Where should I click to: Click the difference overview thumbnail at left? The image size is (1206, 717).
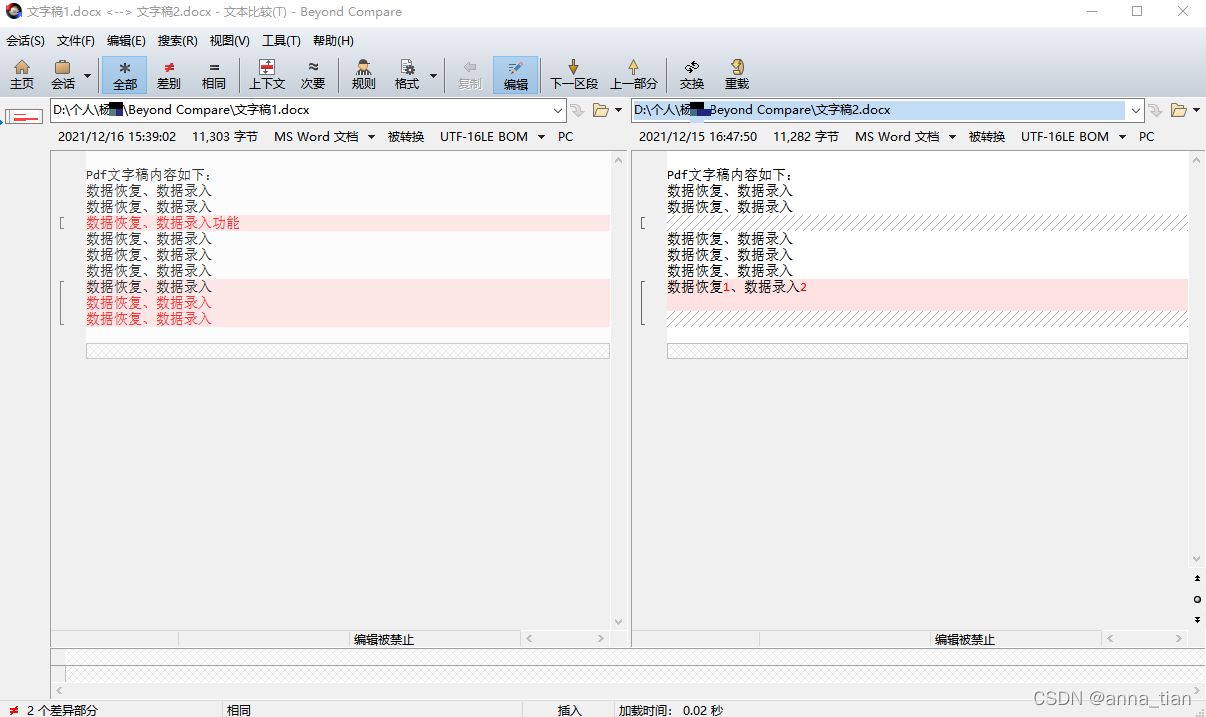pos(24,117)
